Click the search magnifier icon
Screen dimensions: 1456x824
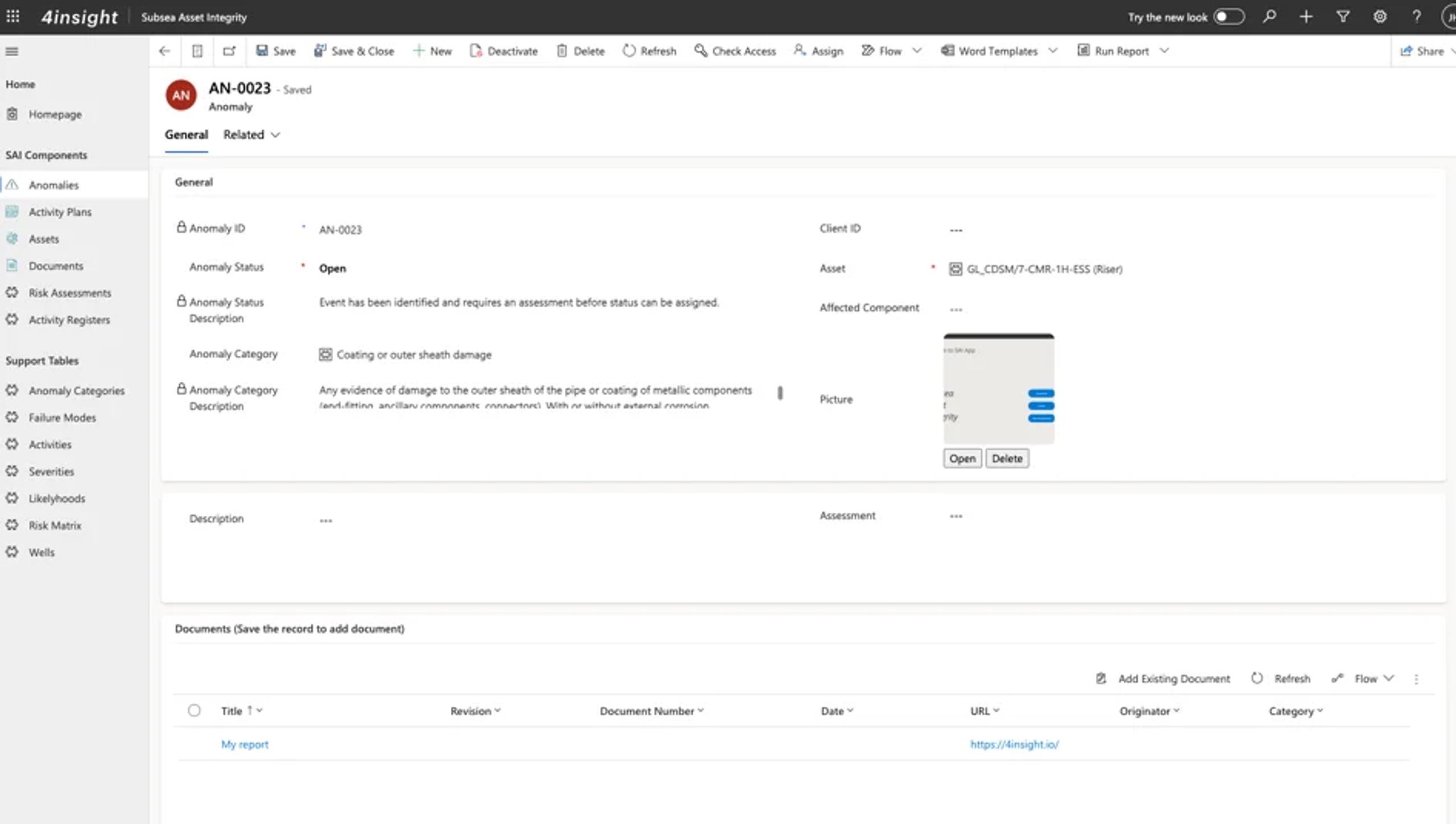[x=1269, y=17]
